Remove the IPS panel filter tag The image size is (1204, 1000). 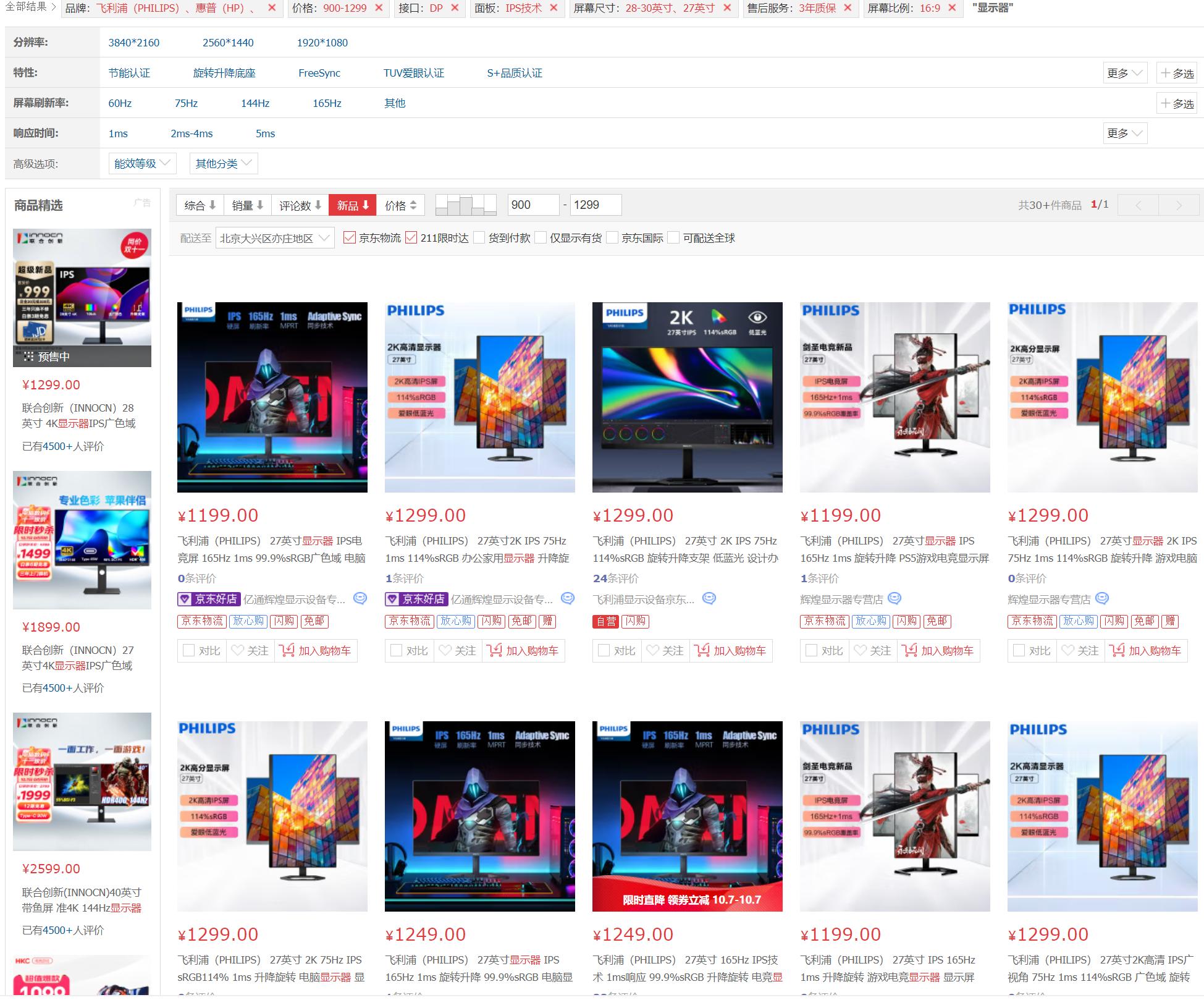[554, 8]
